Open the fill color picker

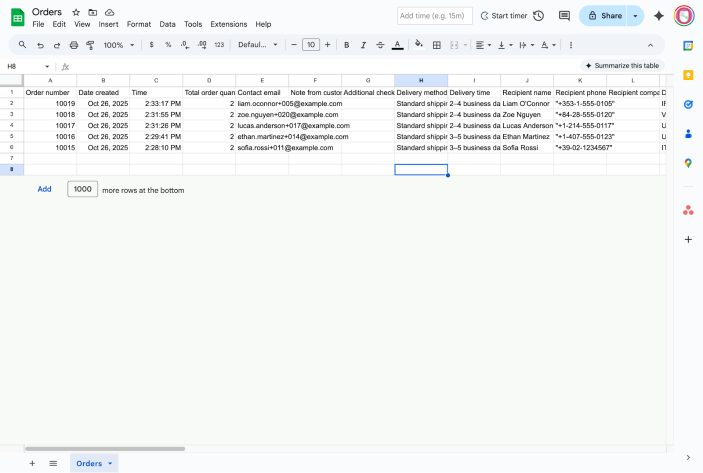[418, 45]
